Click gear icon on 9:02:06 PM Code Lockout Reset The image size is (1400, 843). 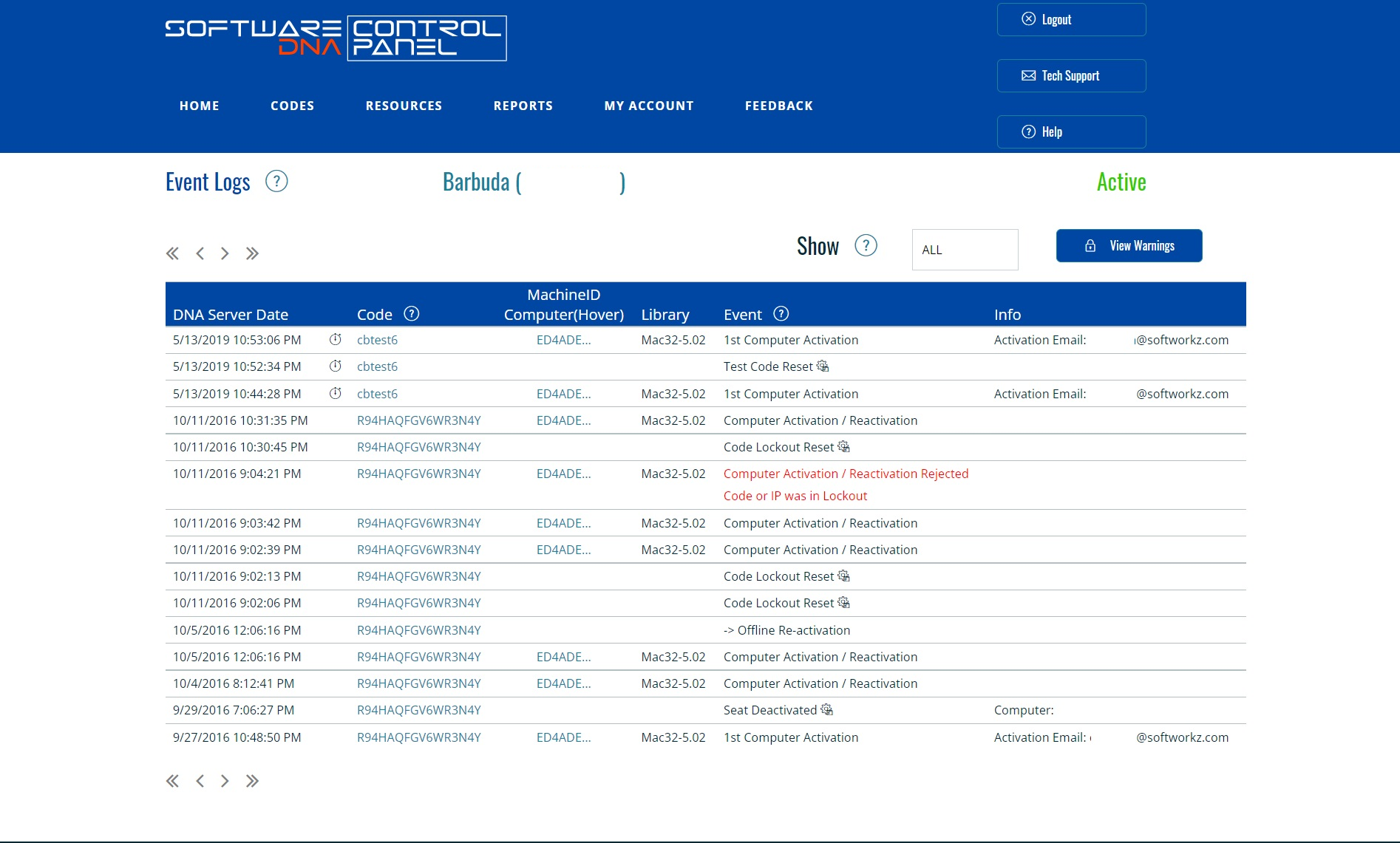(x=843, y=602)
